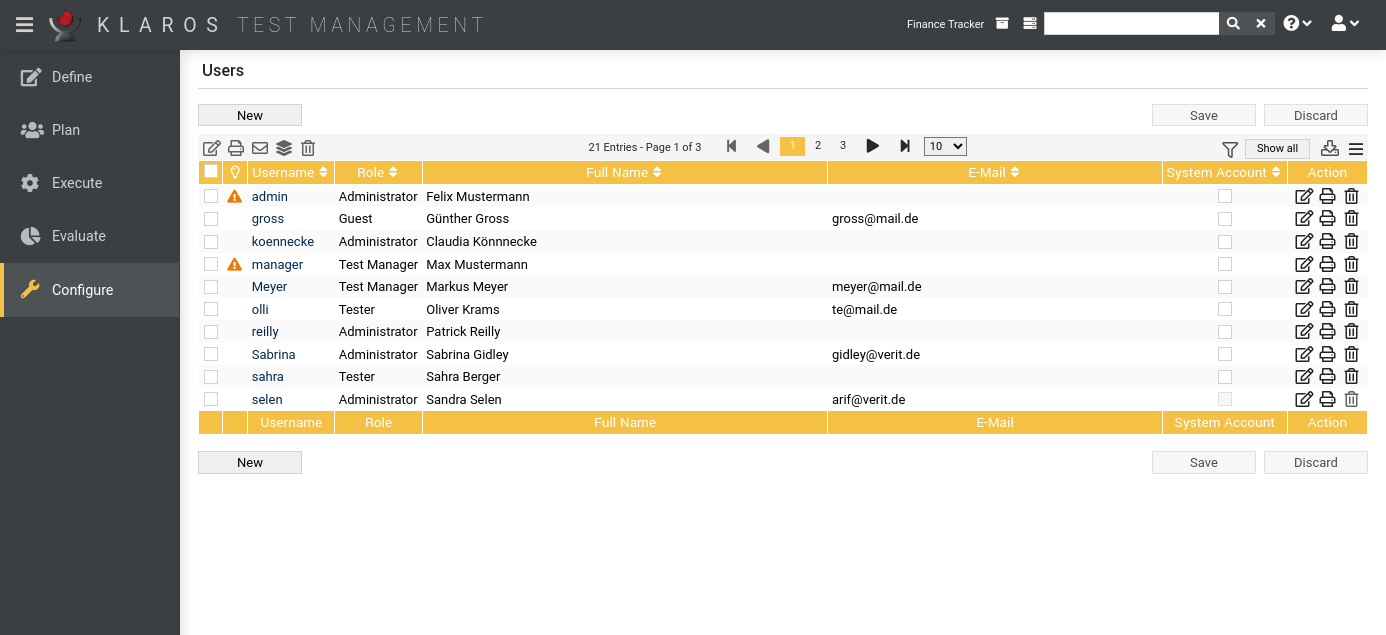Select the checkbox for user koennecke
The image size is (1386, 635).
[211, 242]
